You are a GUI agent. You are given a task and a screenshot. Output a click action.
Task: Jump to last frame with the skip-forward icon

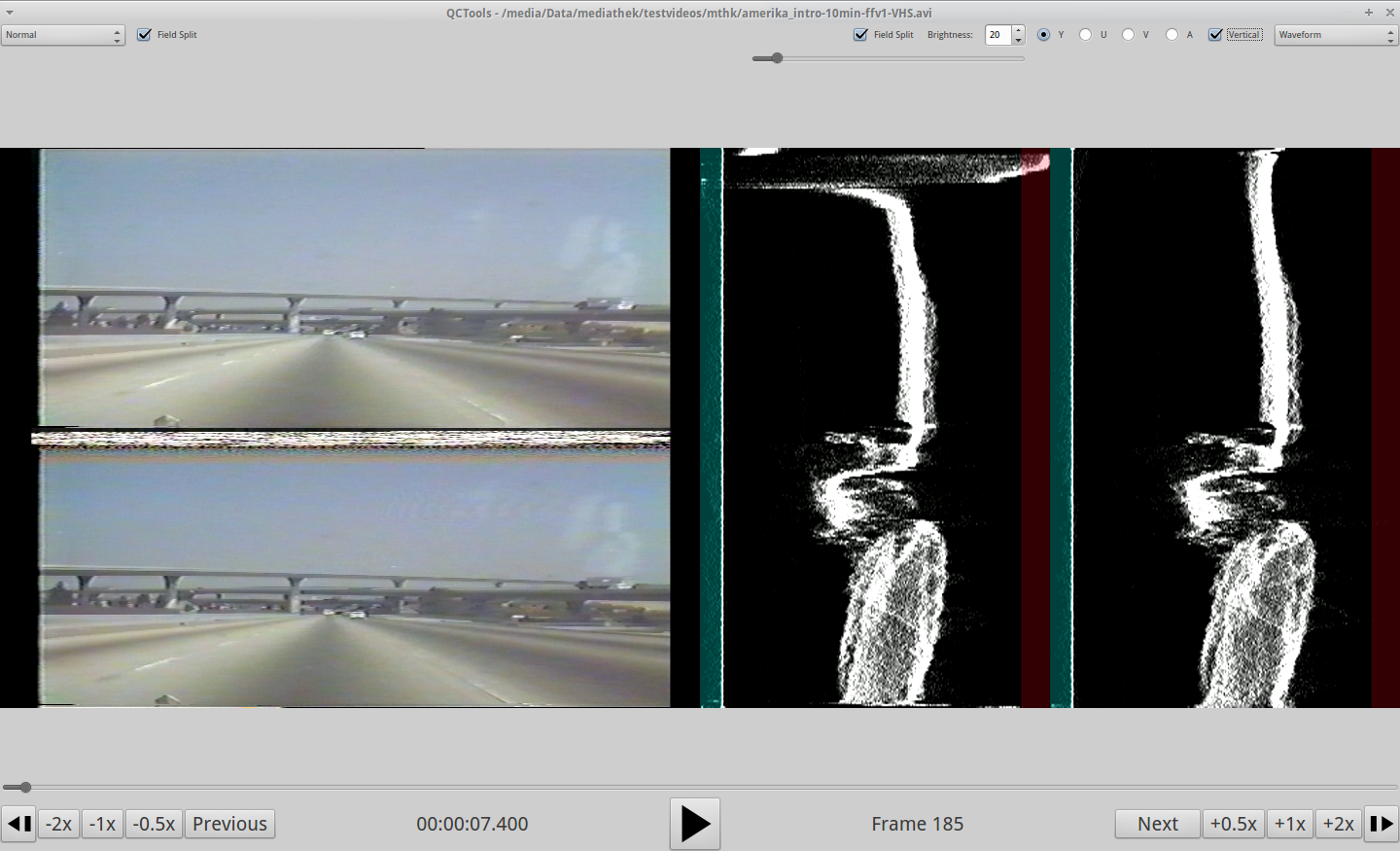point(1381,824)
